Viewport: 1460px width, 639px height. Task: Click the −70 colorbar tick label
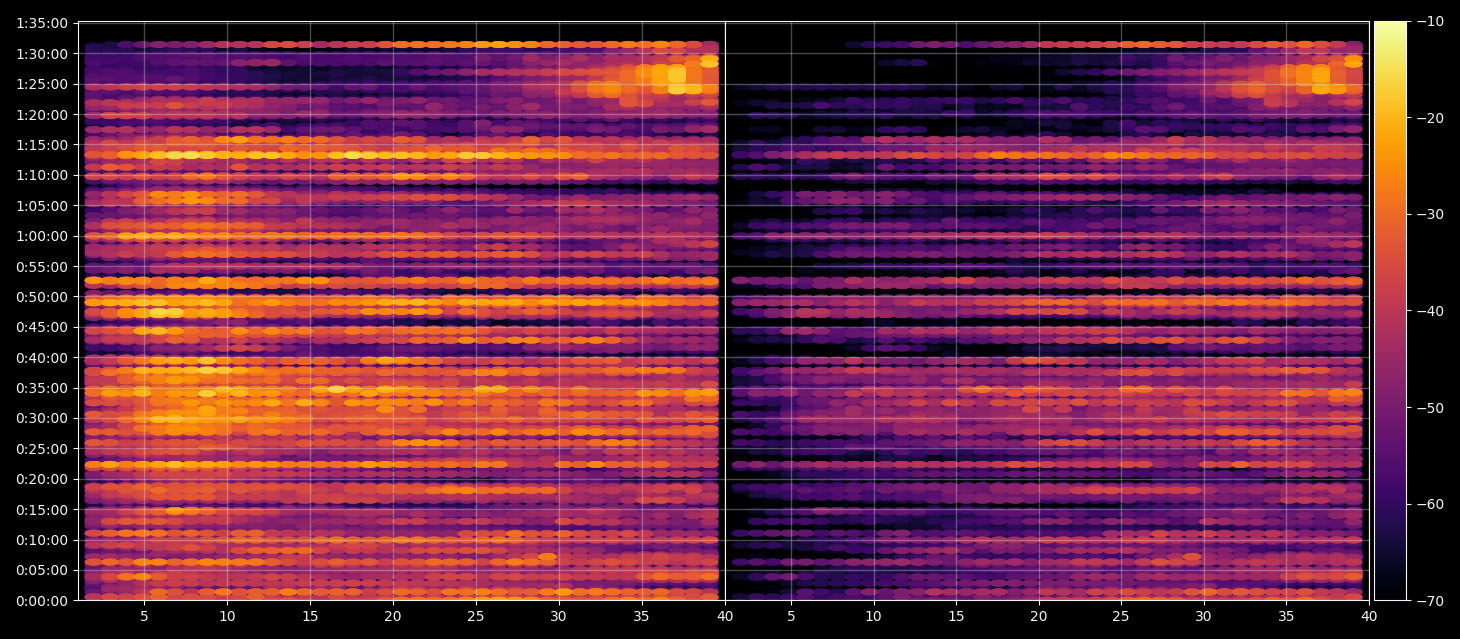tap(1428, 600)
